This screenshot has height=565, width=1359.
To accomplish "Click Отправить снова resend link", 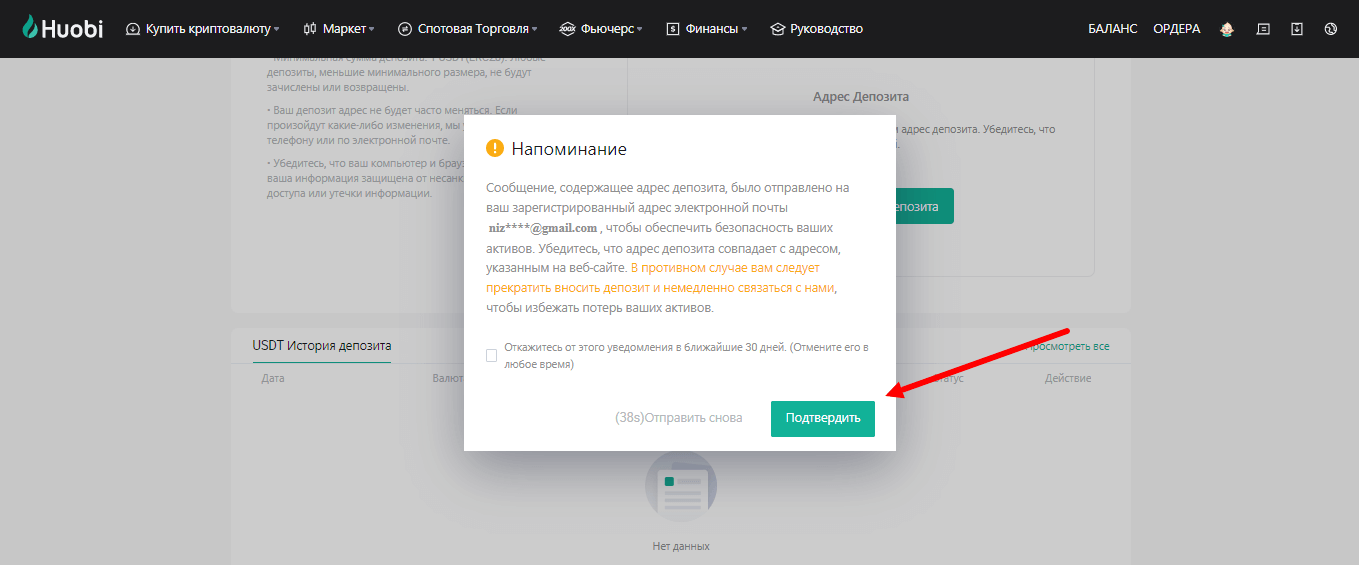I will (x=679, y=418).
